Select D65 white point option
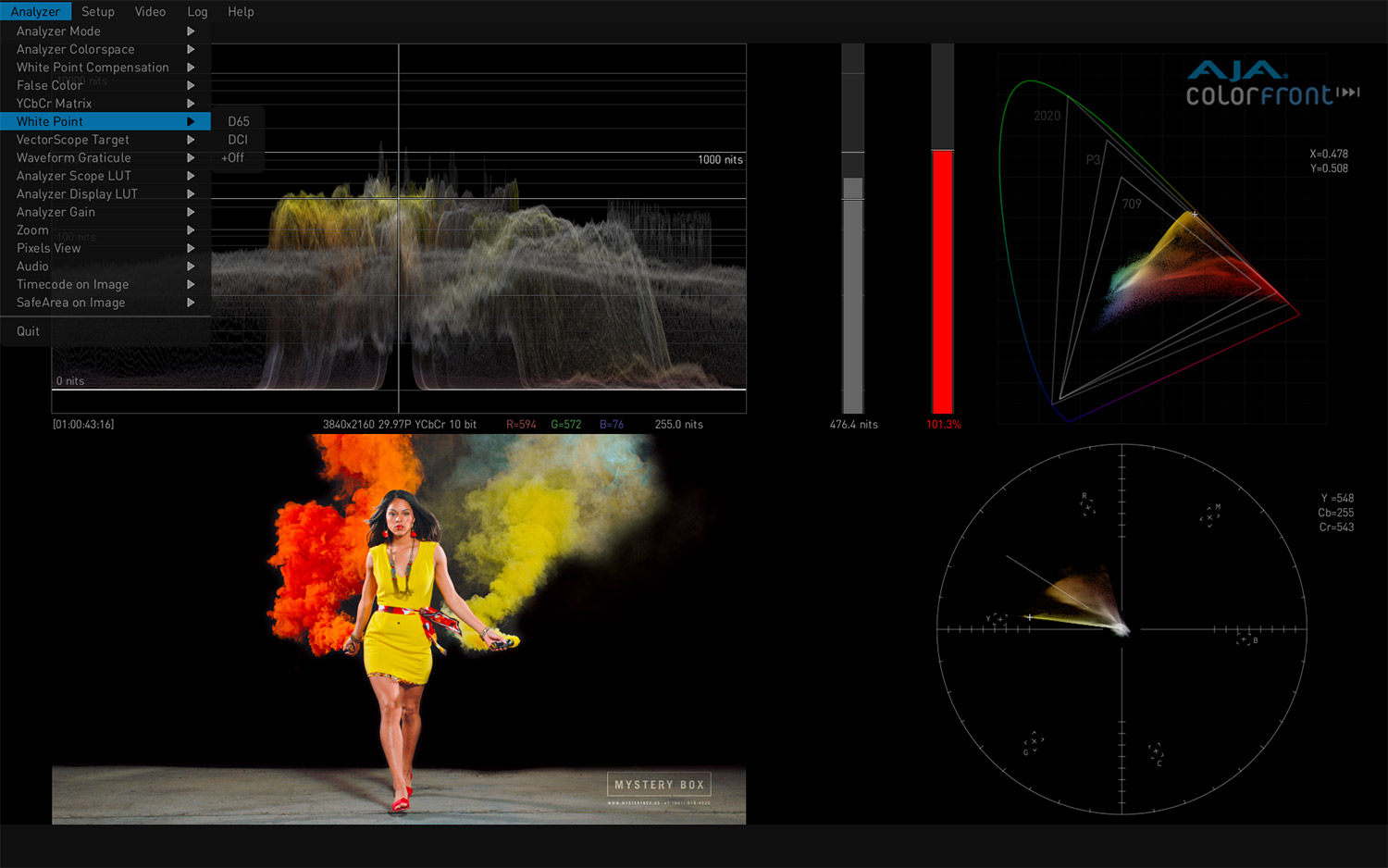Screen dimensions: 1388x868 pyautogui.click(x=239, y=121)
